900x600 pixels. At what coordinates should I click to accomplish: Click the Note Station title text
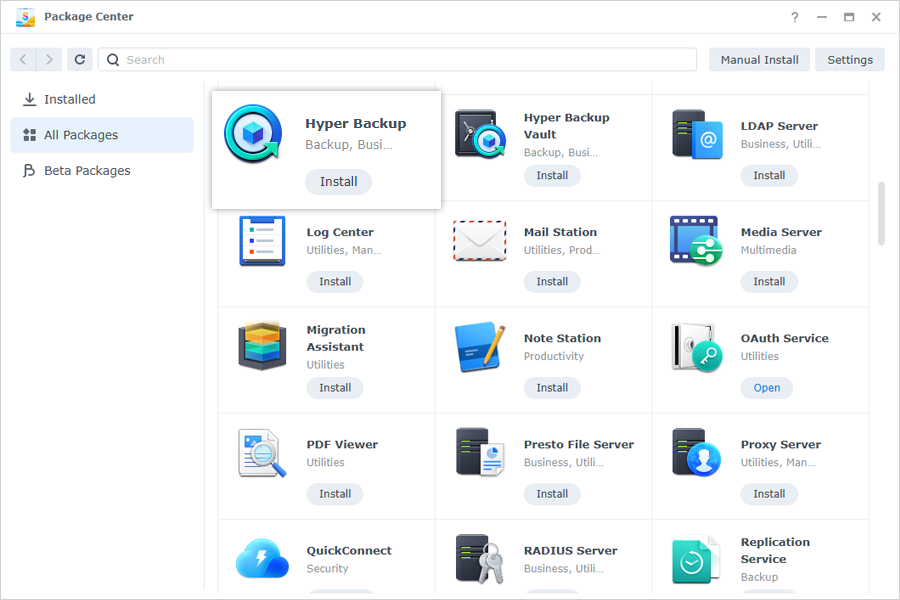click(562, 339)
